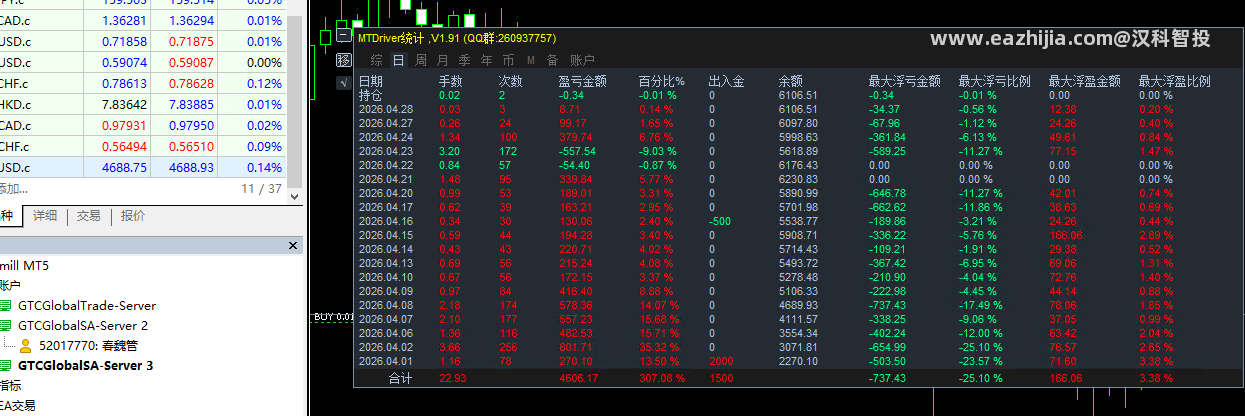The image size is (1245, 416).
Task: Click the 百分比% column header
Action: pos(661,81)
